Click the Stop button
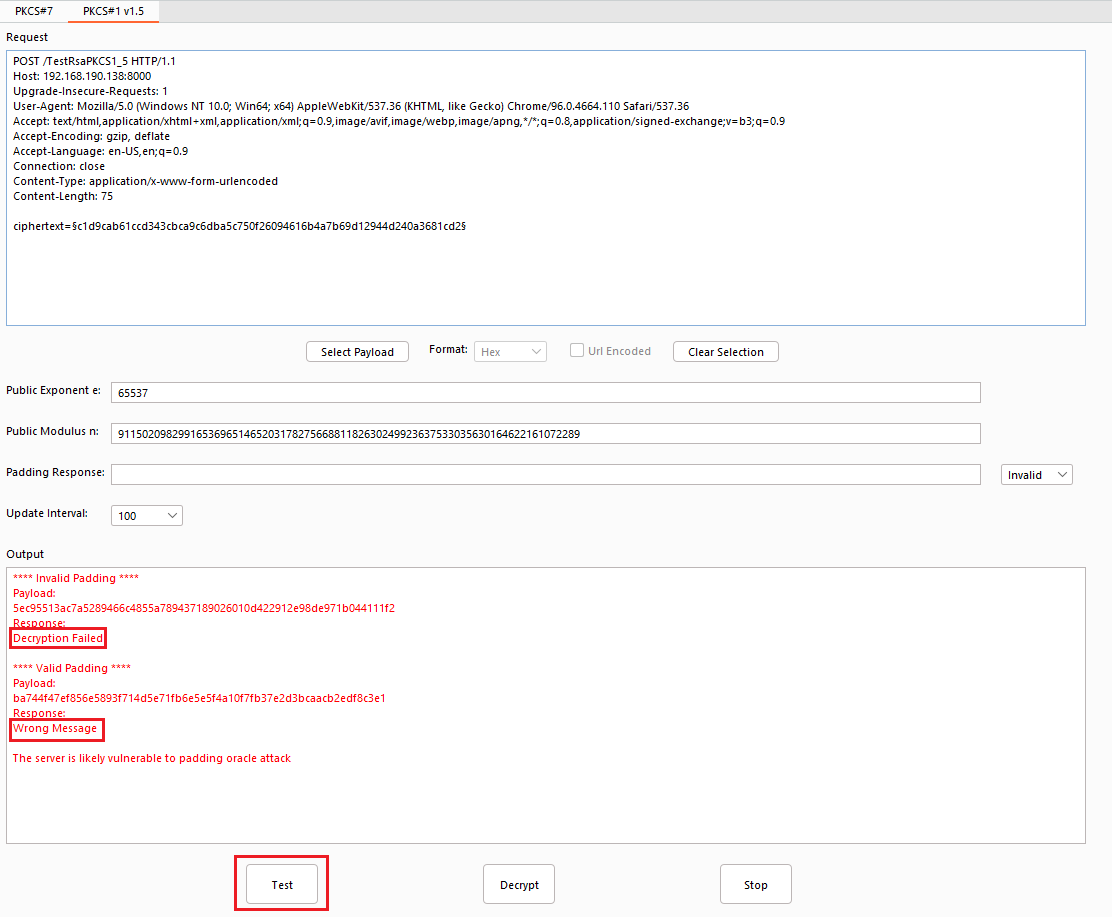 pyautogui.click(x=755, y=884)
